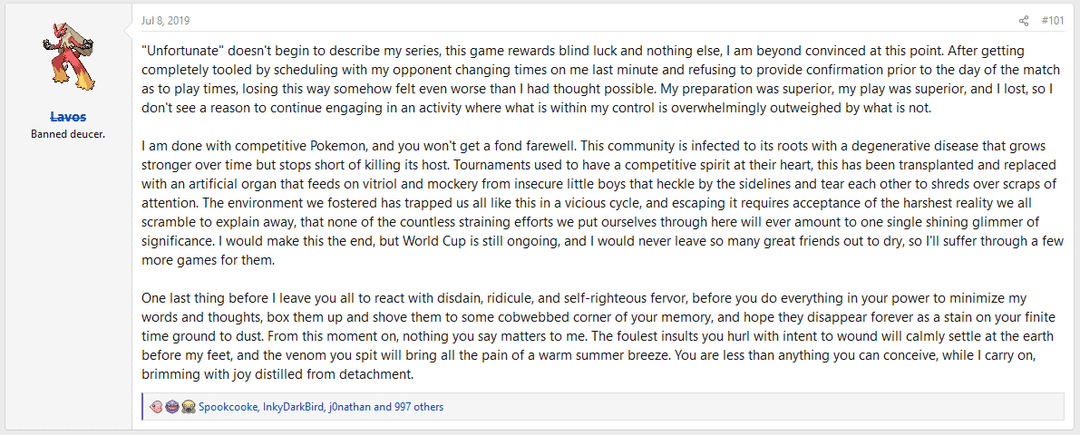Click the purple Gengar reaction icon
1080x435 pixels.
171,407
